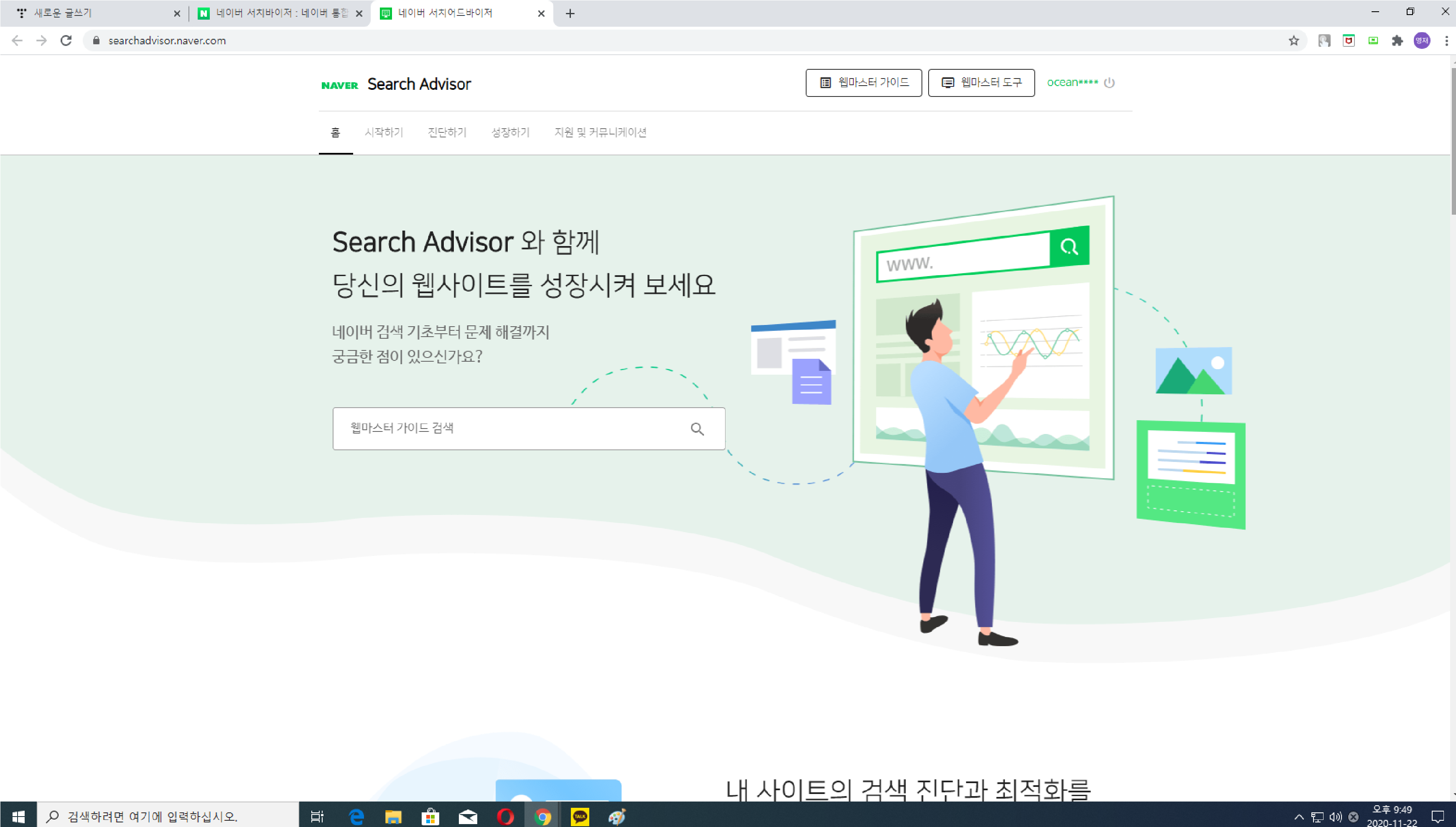This screenshot has width=1456, height=827.
Task: Show hidden system tray icons chevron
Action: click(1298, 817)
